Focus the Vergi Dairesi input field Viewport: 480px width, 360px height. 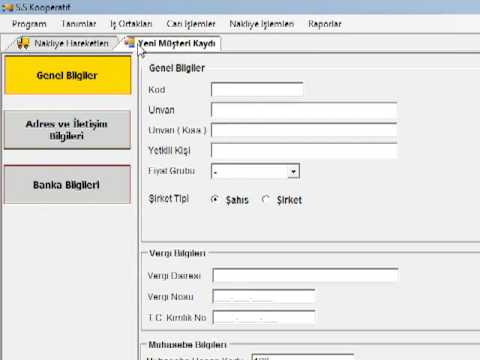coord(305,275)
